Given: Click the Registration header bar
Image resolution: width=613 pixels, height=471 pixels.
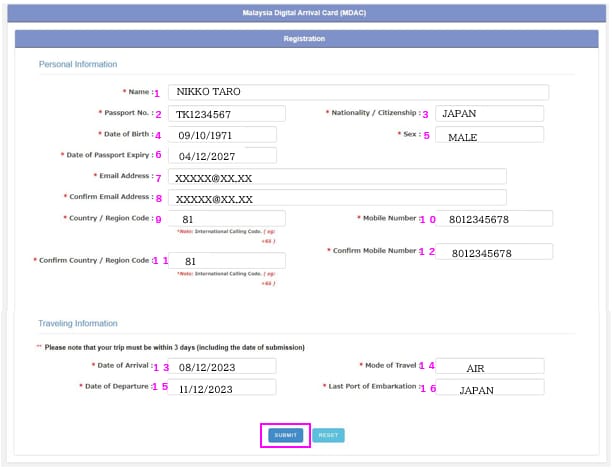Looking at the screenshot, I should [305, 39].
